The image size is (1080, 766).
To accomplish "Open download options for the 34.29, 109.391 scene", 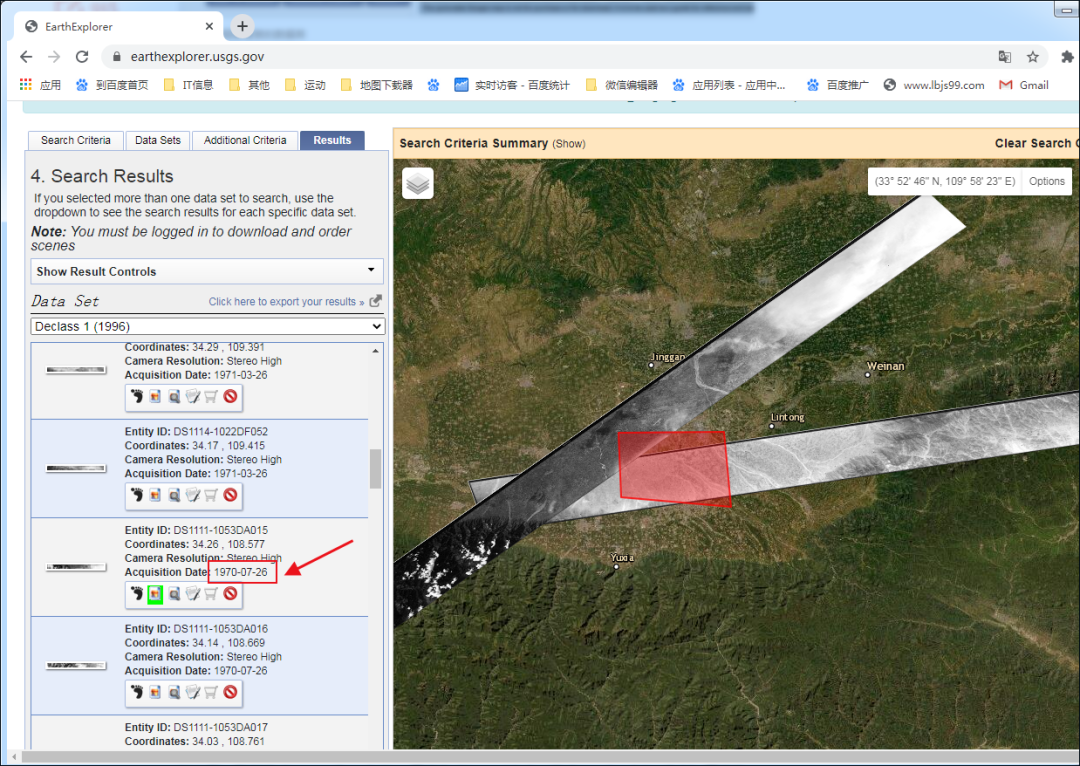I will [x=193, y=396].
